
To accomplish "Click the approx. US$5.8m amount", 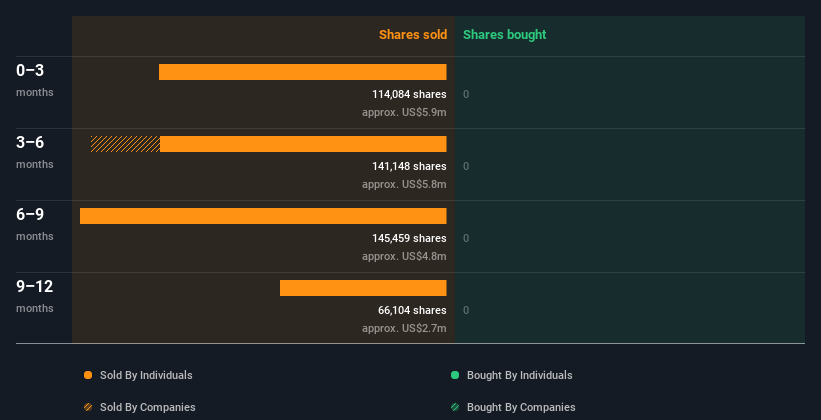I will 404,184.
